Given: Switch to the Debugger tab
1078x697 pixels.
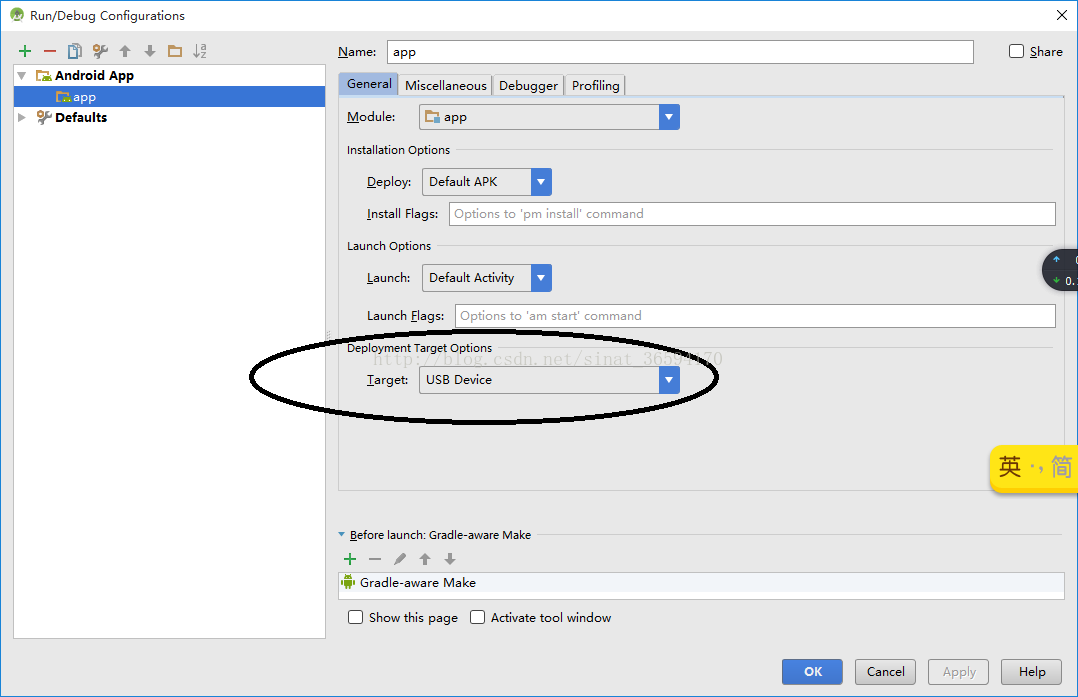Looking at the screenshot, I should tap(528, 86).
